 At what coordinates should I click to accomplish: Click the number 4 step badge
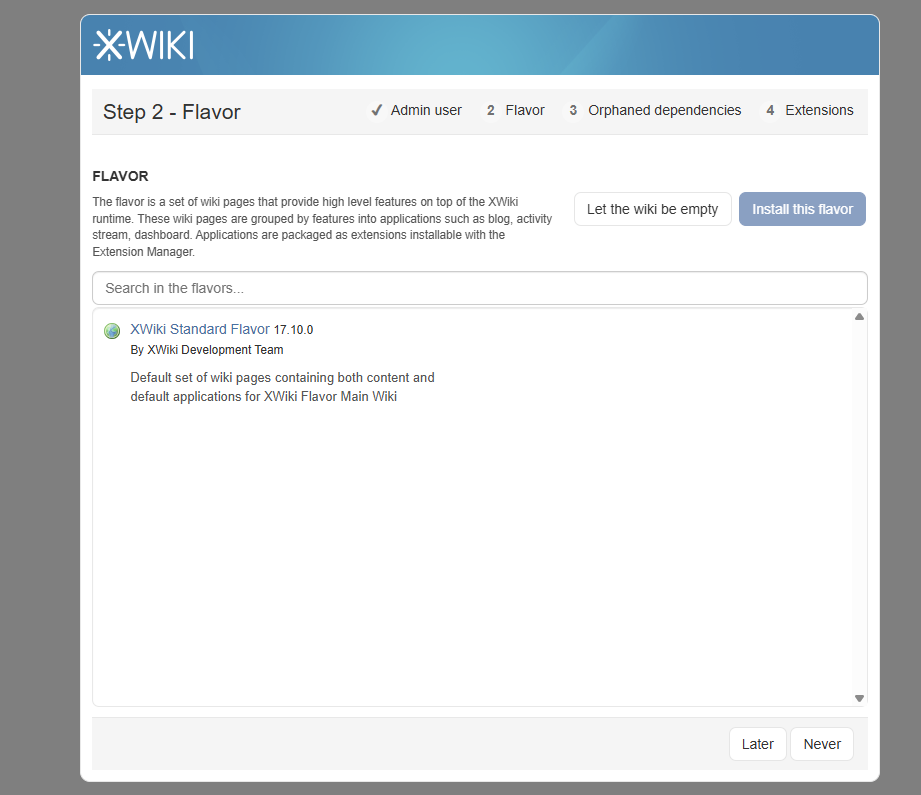(x=770, y=111)
